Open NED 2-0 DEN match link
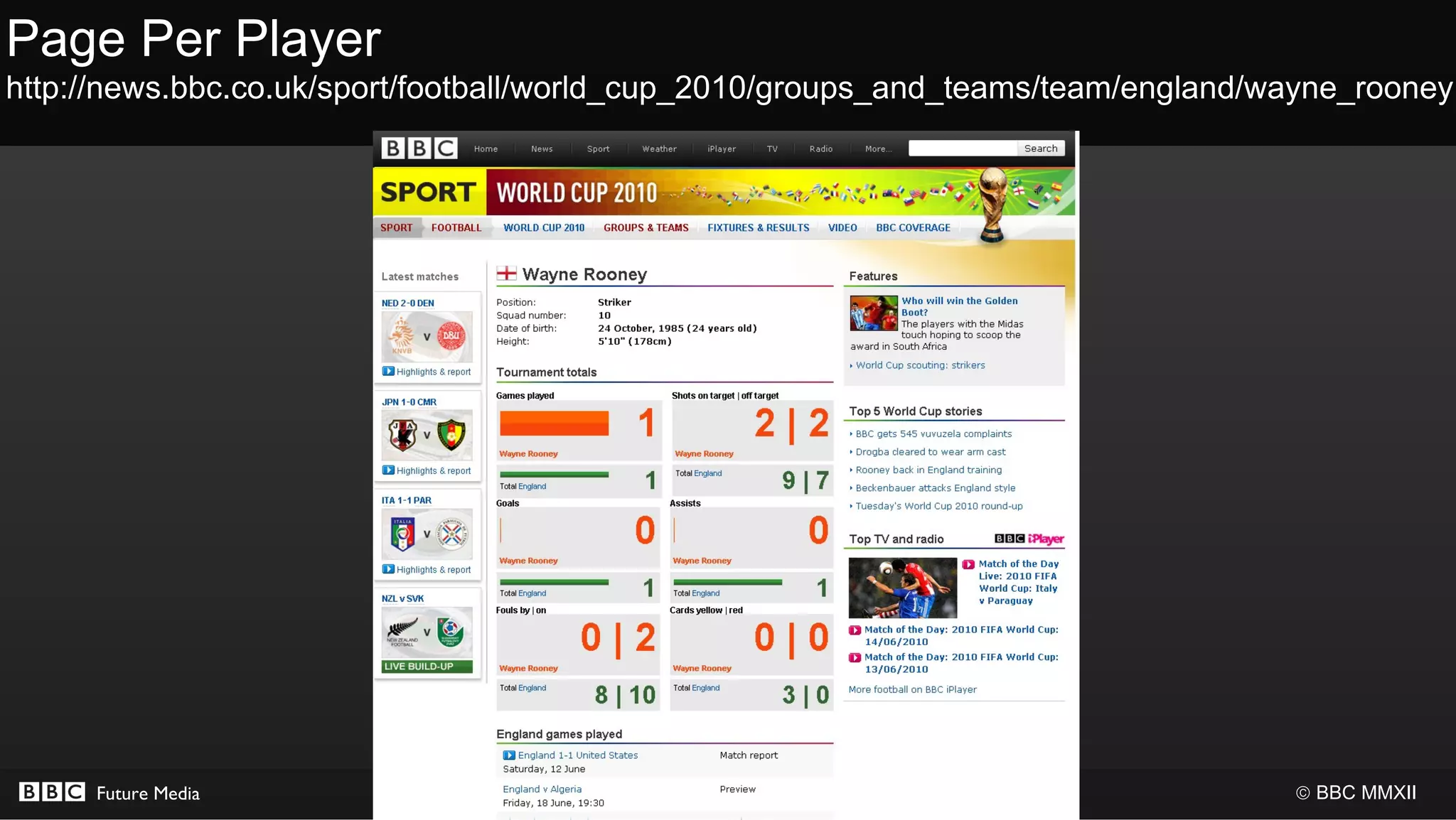Screen dimensions: 1456x820 pyautogui.click(x=407, y=303)
